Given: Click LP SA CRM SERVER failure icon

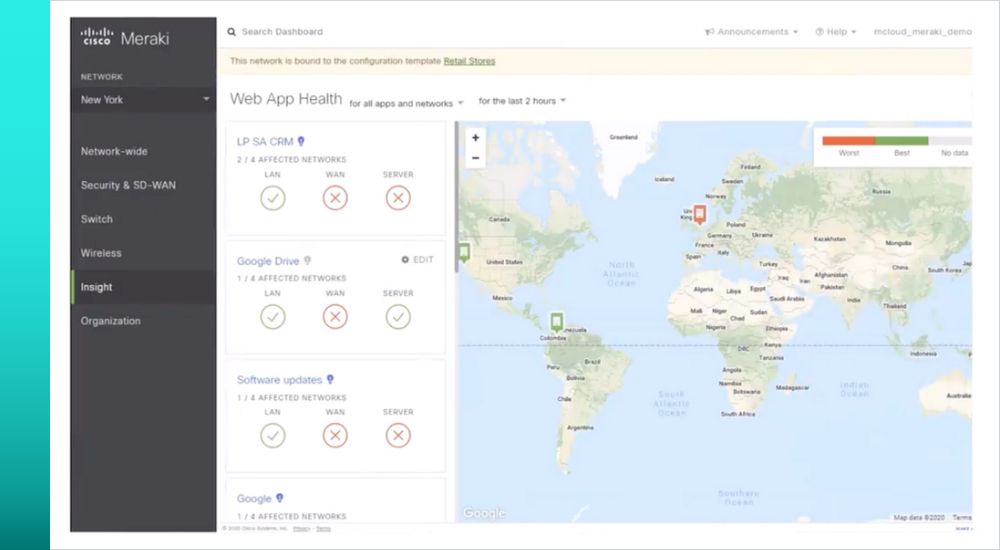Looking at the screenshot, I should pyautogui.click(x=398, y=198).
